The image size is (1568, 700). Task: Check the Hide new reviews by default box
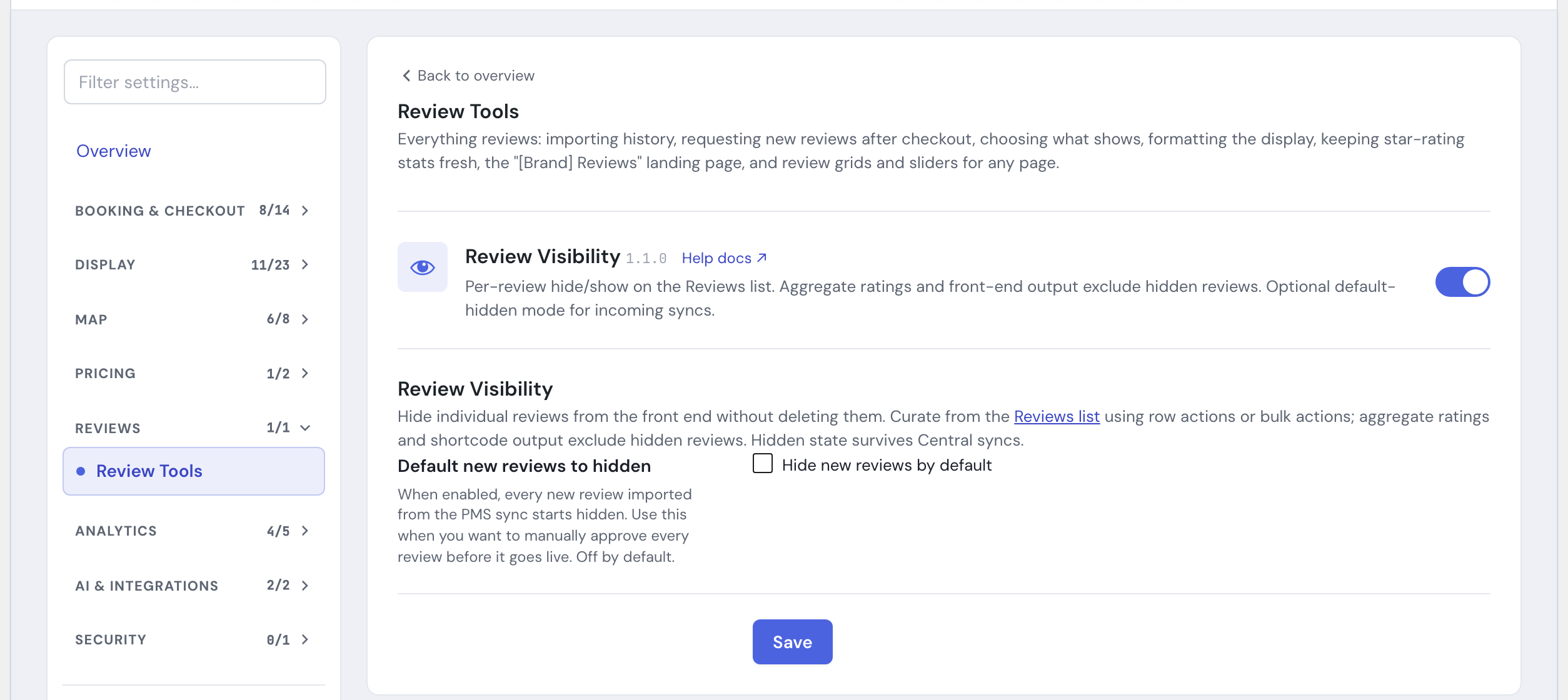click(763, 464)
